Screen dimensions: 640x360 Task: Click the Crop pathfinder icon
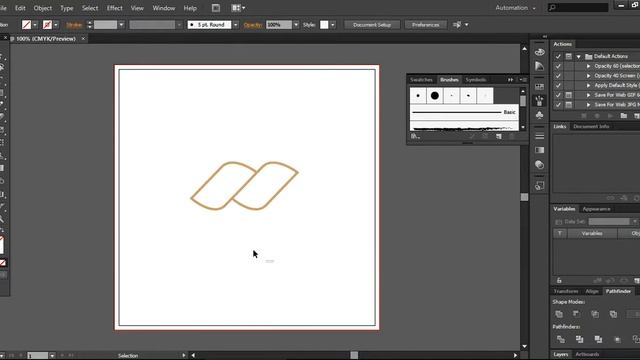click(617, 339)
